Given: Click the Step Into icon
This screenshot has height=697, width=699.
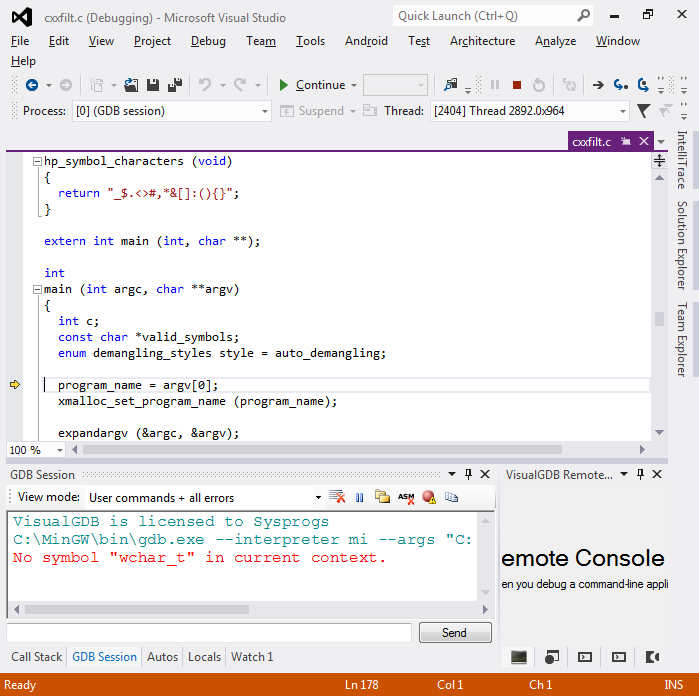Looking at the screenshot, I should click(x=621, y=85).
